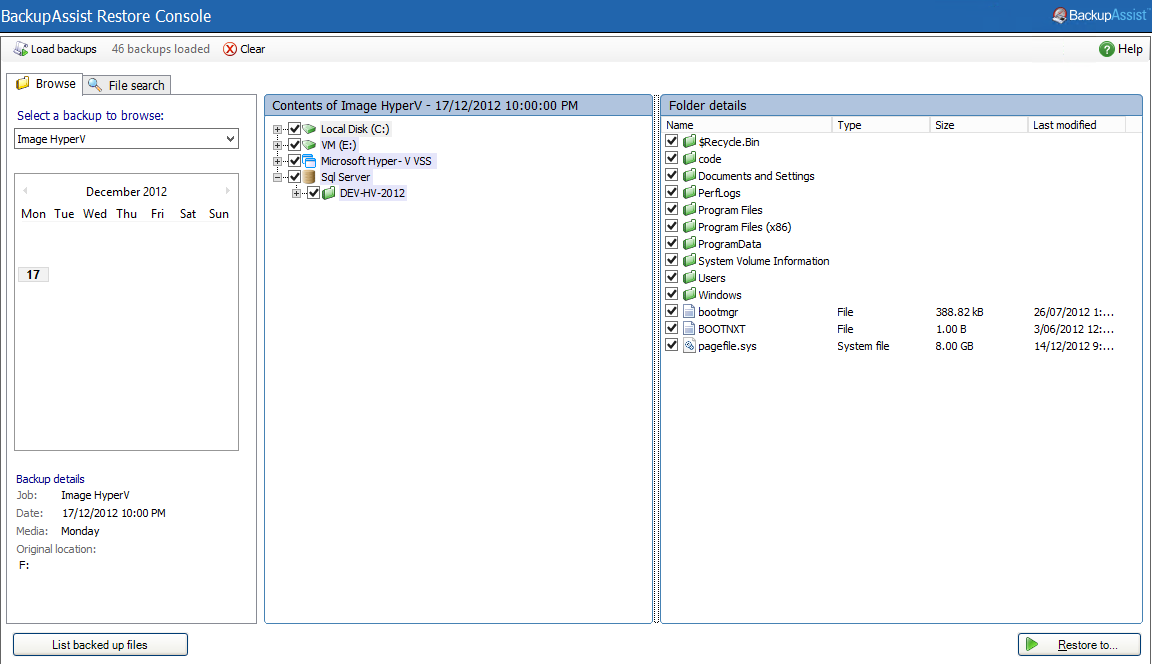This screenshot has width=1152, height=664.
Task: Expand the DEV-HV-2012 tree node
Action: coord(297,193)
